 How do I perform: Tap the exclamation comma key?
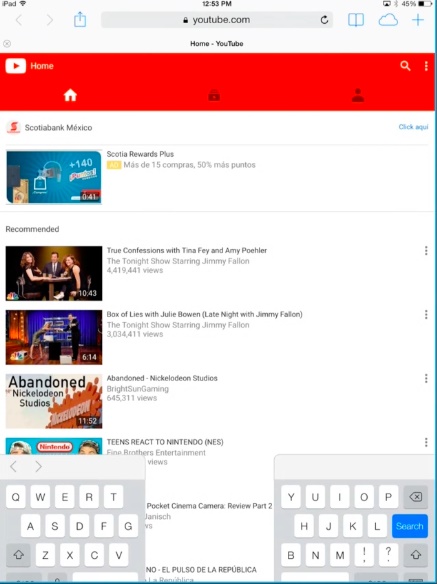point(364,555)
